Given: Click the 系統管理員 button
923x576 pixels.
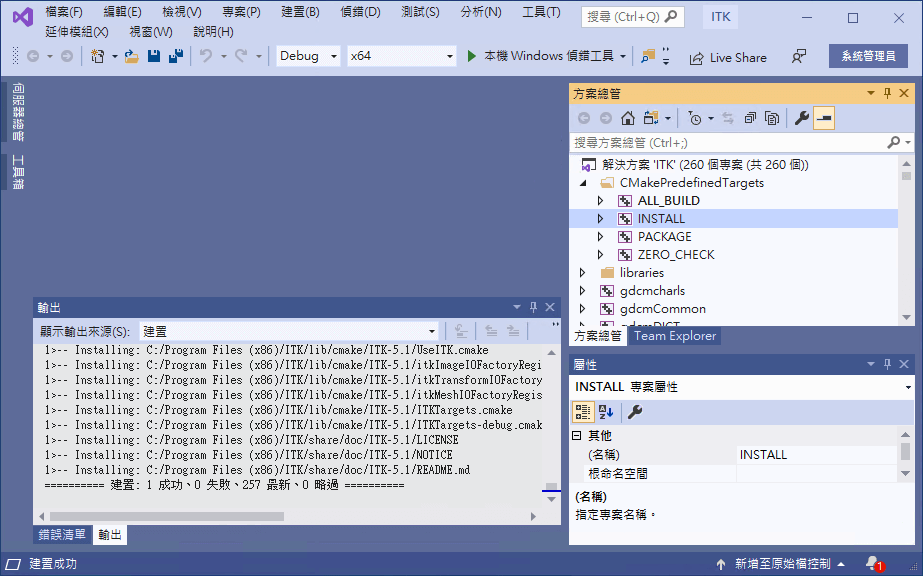Looking at the screenshot, I should point(868,56).
